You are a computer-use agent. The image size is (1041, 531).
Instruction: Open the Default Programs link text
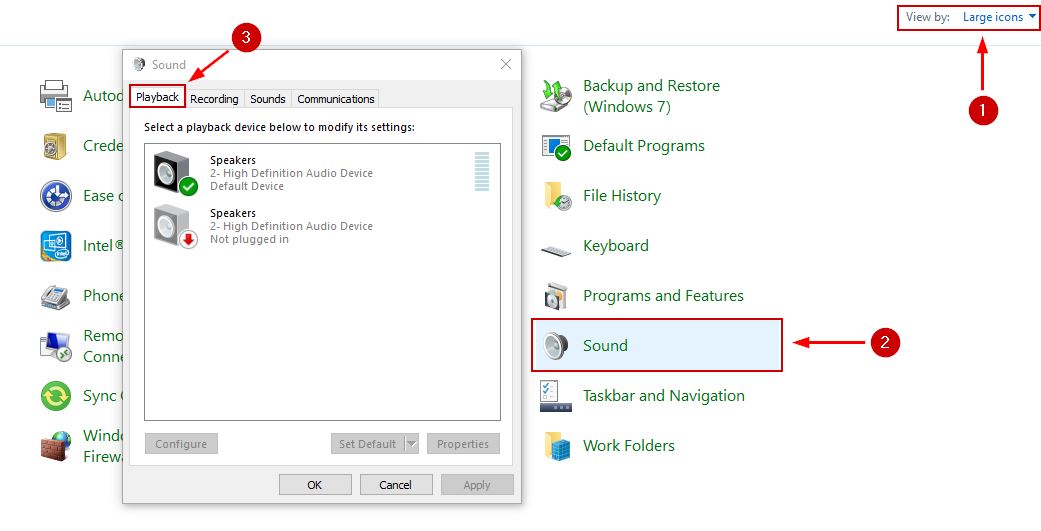pos(644,146)
